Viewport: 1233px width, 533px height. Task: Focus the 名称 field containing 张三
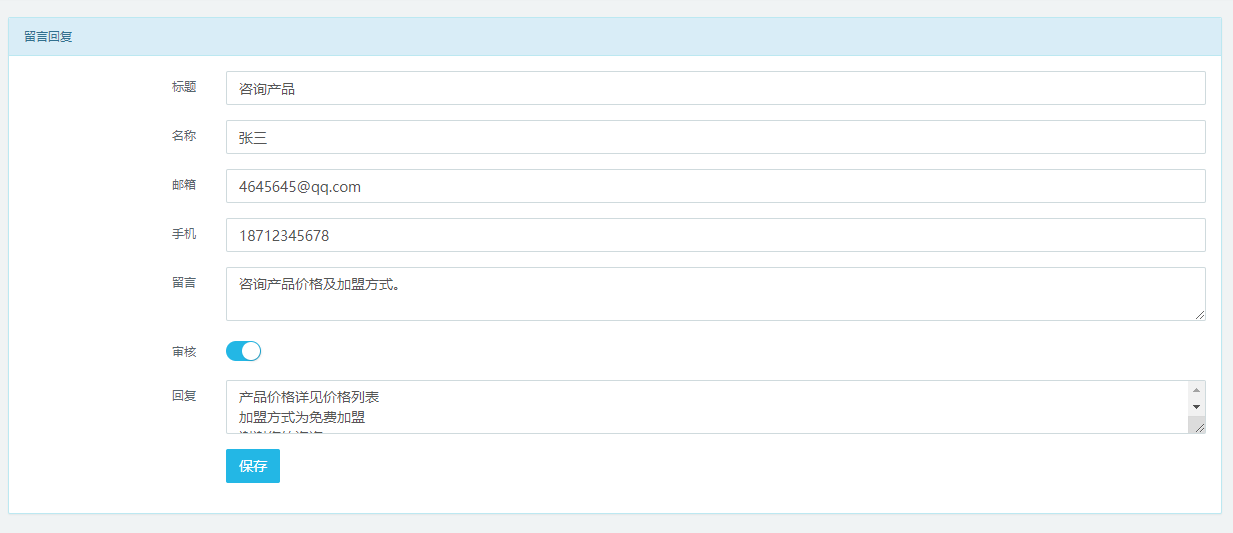point(715,137)
